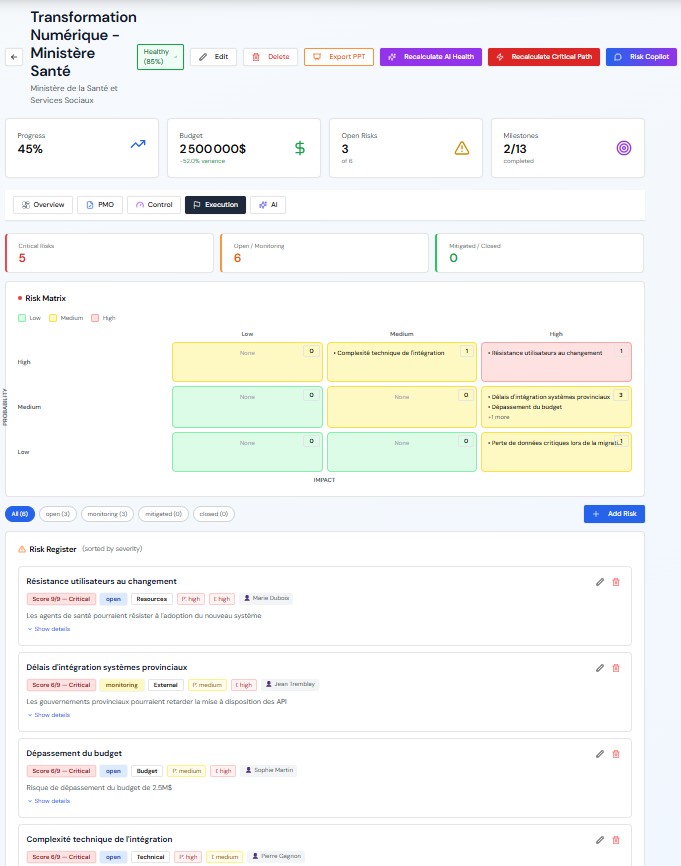Click the Marie Dubois owner tag

pyautogui.click(x=266, y=598)
